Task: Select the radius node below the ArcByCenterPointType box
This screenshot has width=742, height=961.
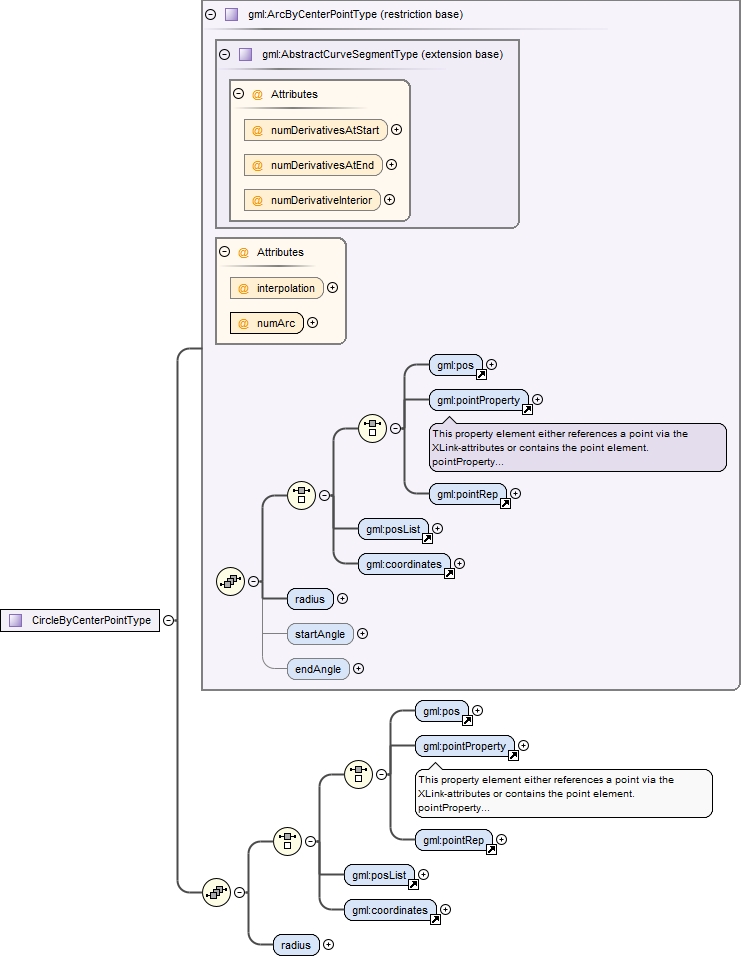Action: point(296,945)
